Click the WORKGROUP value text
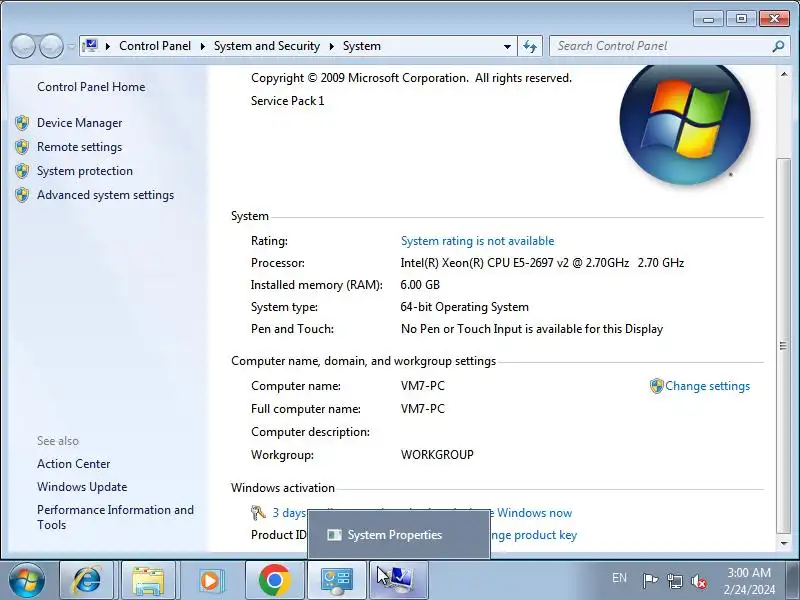This screenshot has height=600, width=800. [x=437, y=455]
